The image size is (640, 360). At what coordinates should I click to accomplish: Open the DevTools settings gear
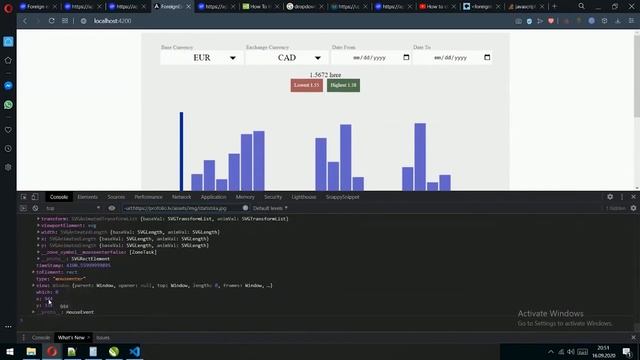pos(610,197)
